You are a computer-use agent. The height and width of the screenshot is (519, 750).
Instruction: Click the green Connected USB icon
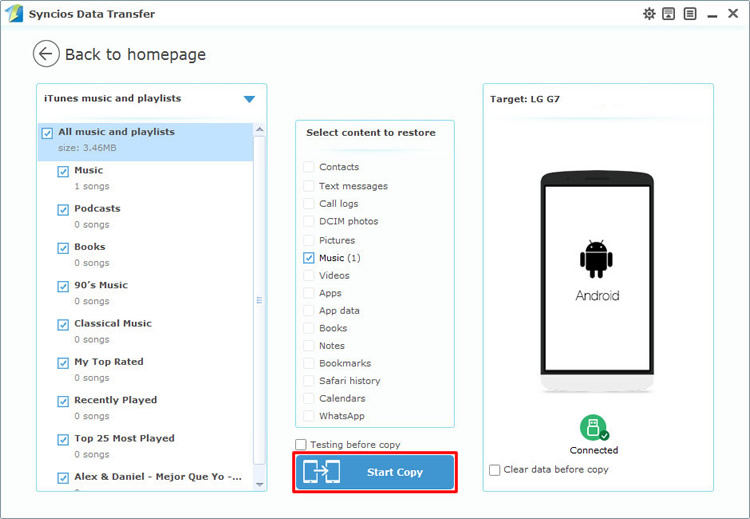pyautogui.click(x=594, y=428)
